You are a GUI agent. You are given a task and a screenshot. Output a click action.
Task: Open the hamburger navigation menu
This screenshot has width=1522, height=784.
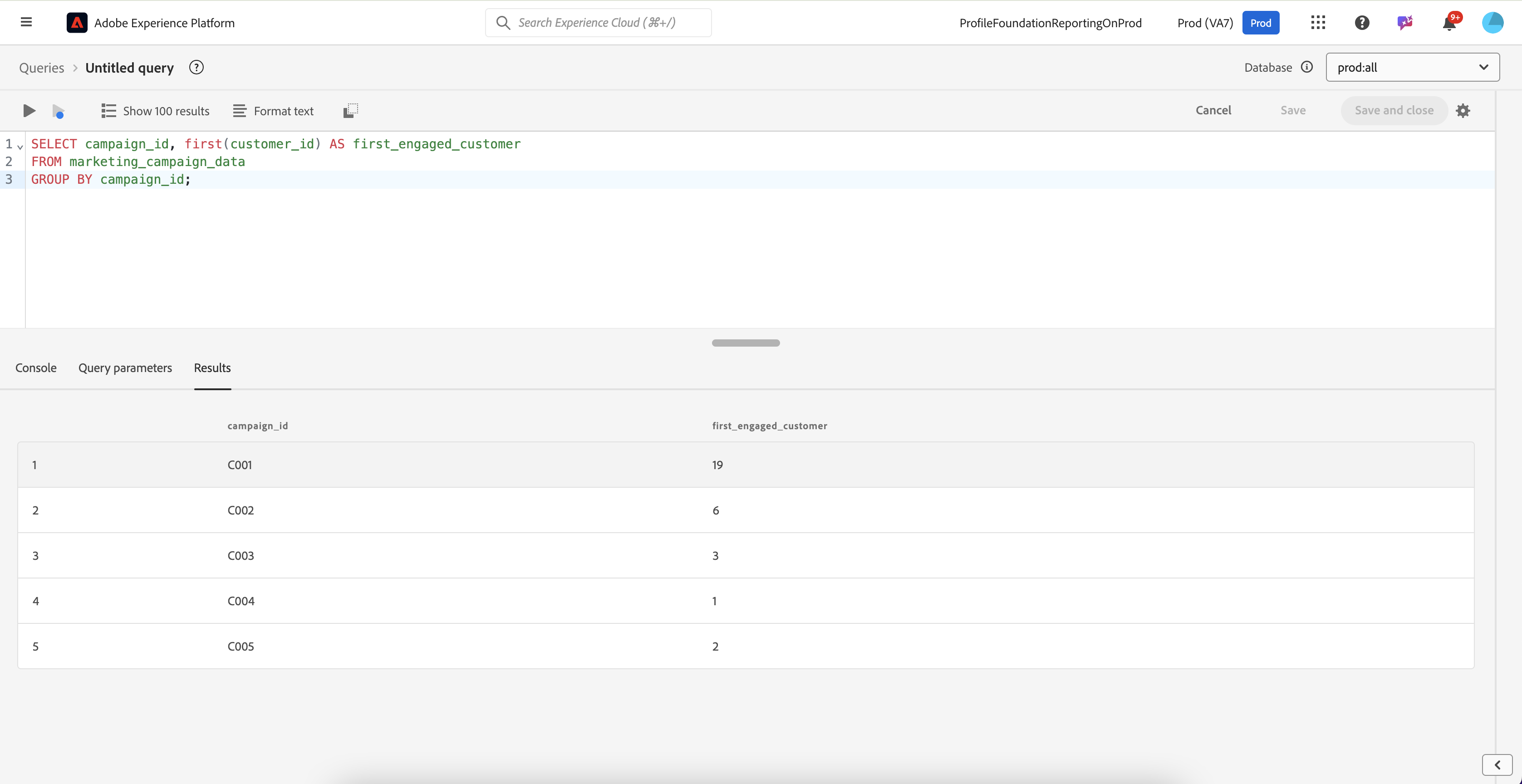pyautogui.click(x=26, y=22)
